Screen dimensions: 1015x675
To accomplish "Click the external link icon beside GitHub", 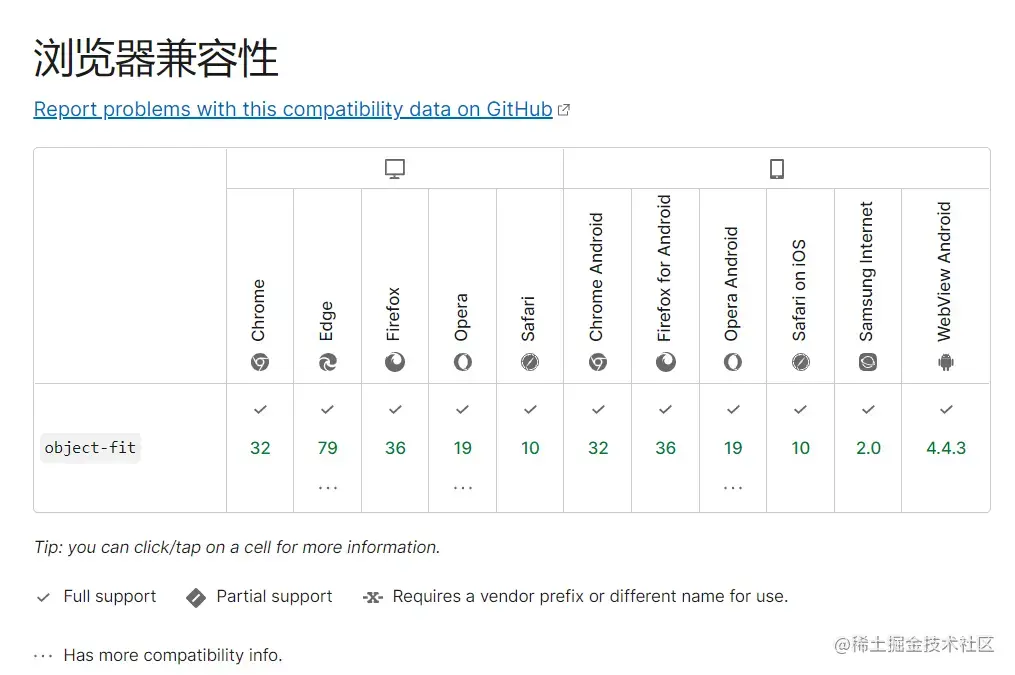I will [x=564, y=110].
